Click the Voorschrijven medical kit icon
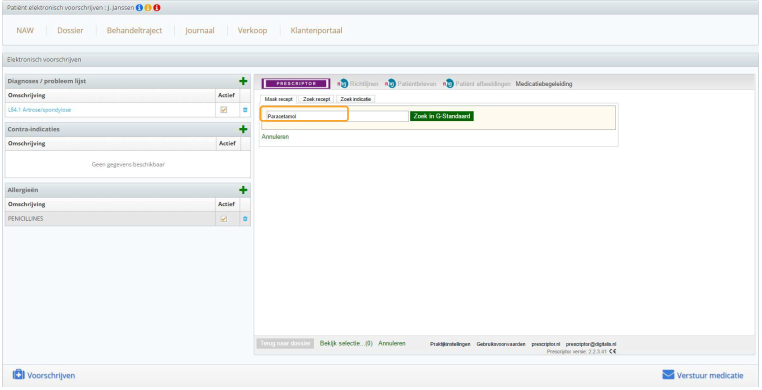762x390 pixels. (18, 375)
